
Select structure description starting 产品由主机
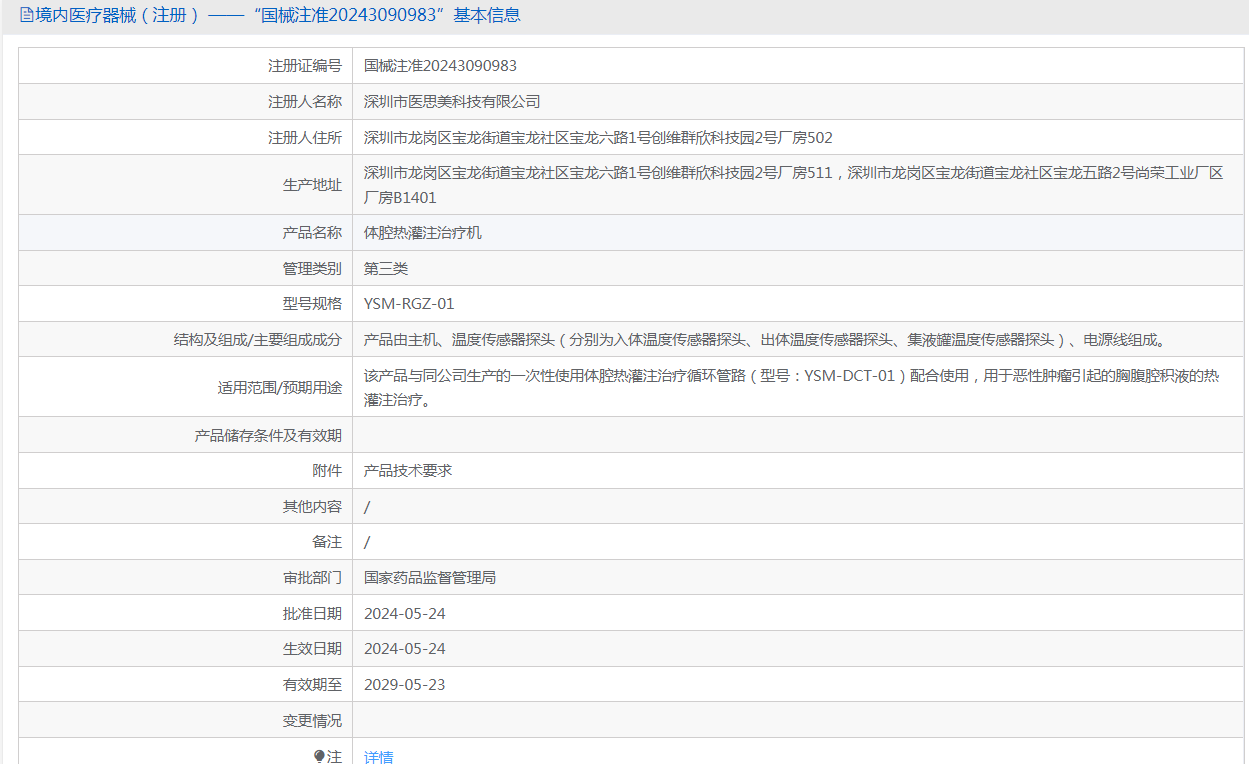coord(765,340)
